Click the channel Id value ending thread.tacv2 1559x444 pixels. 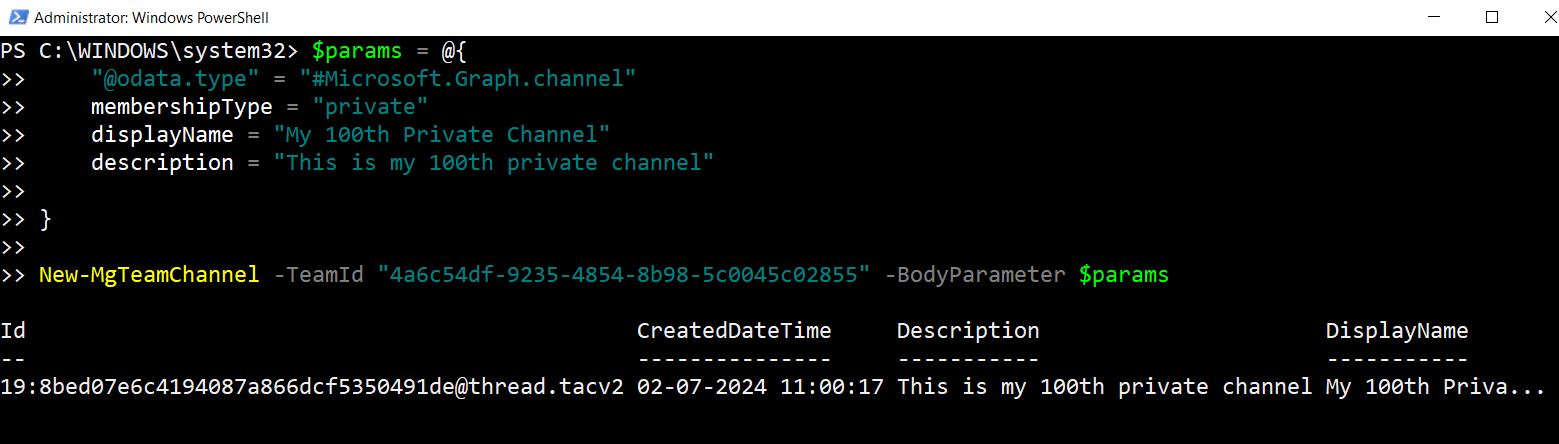(312, 387)
